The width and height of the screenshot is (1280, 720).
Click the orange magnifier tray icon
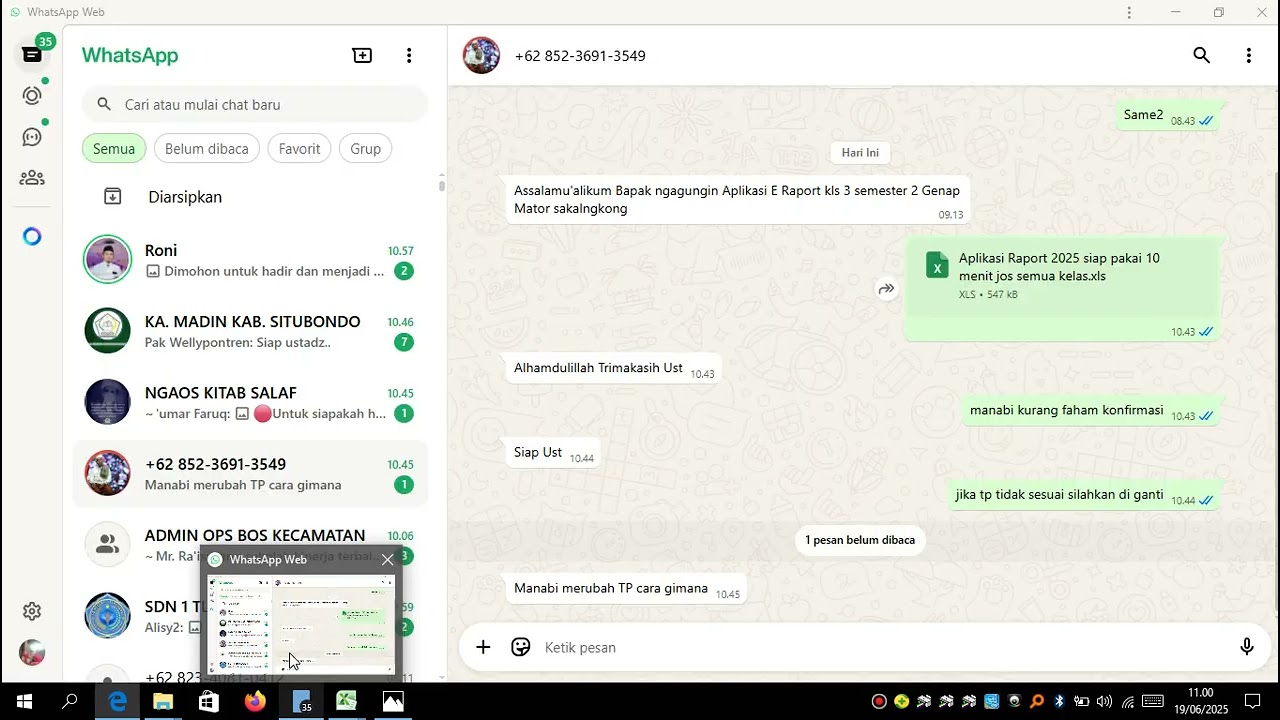point(1037,701)
